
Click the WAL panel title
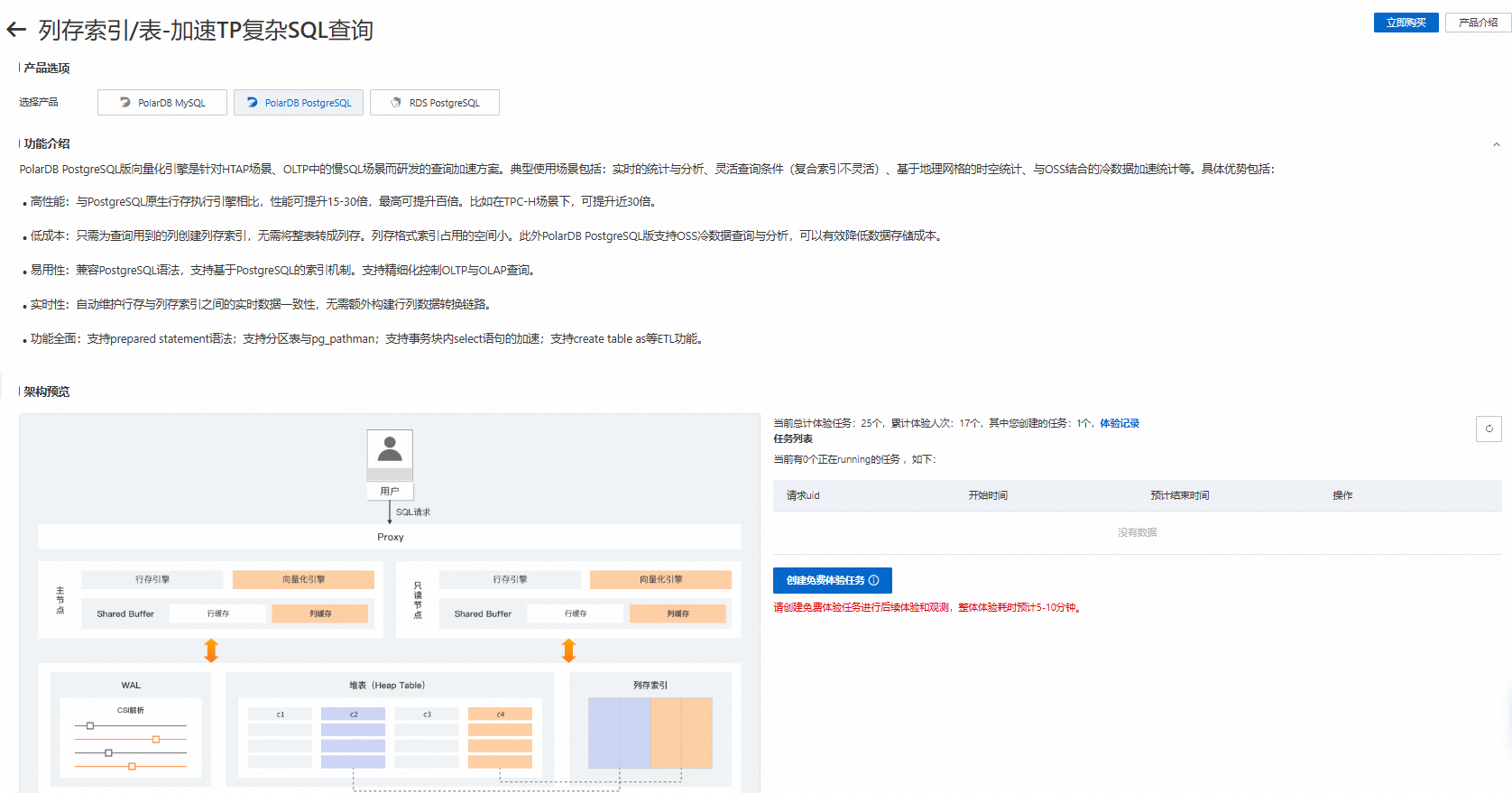coord(131,686)
